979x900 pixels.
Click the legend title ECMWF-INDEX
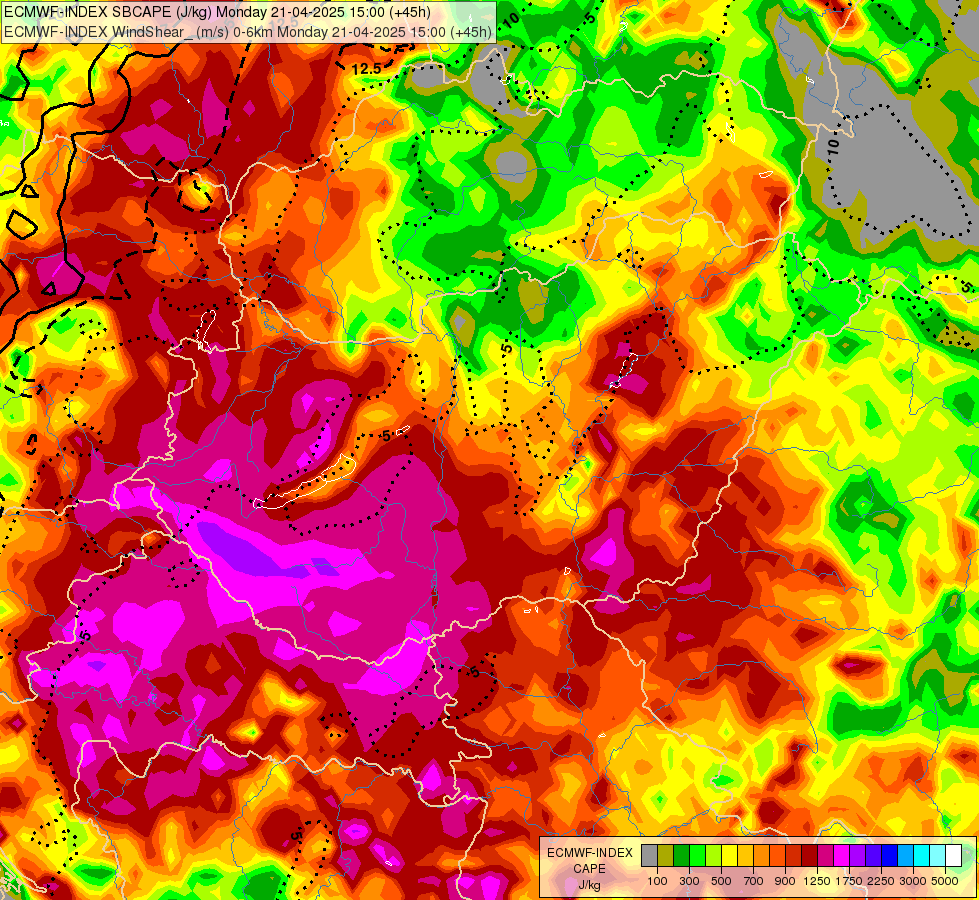coord(590,853)
